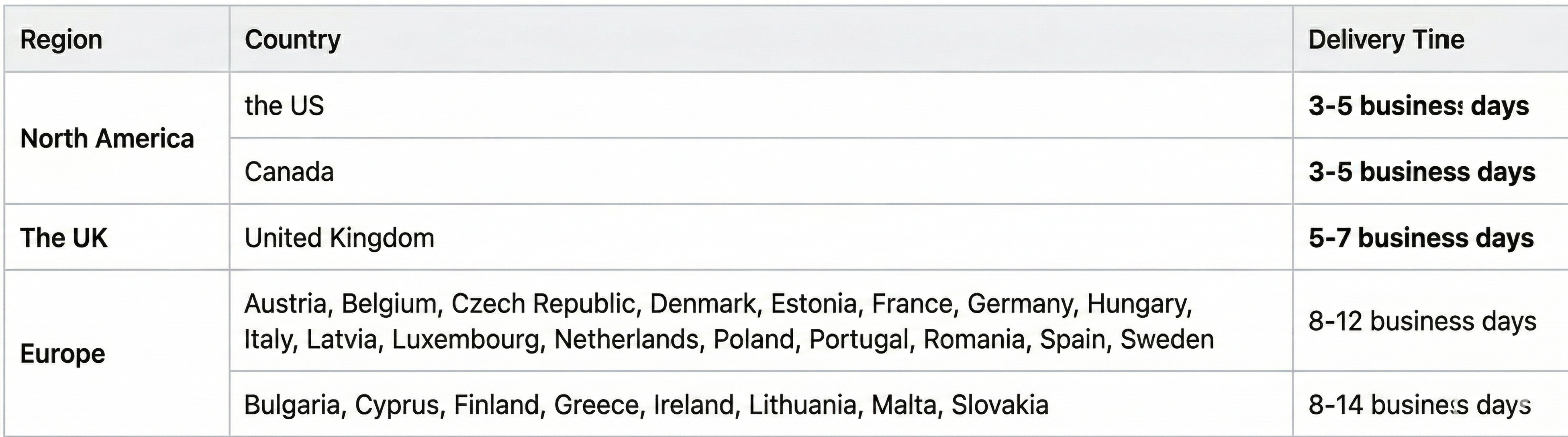This screenshot has height=437, width=1568.
Task: Click the Region column header
Action: pyautogui.click(x=61, y=39)
